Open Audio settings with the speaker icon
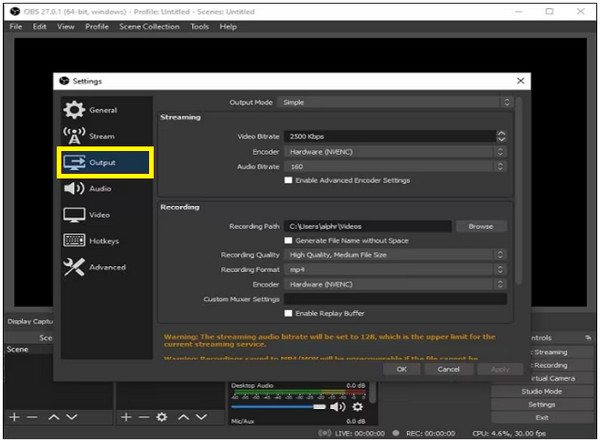Screen dimensions: 600x442 tap(74, 188)
